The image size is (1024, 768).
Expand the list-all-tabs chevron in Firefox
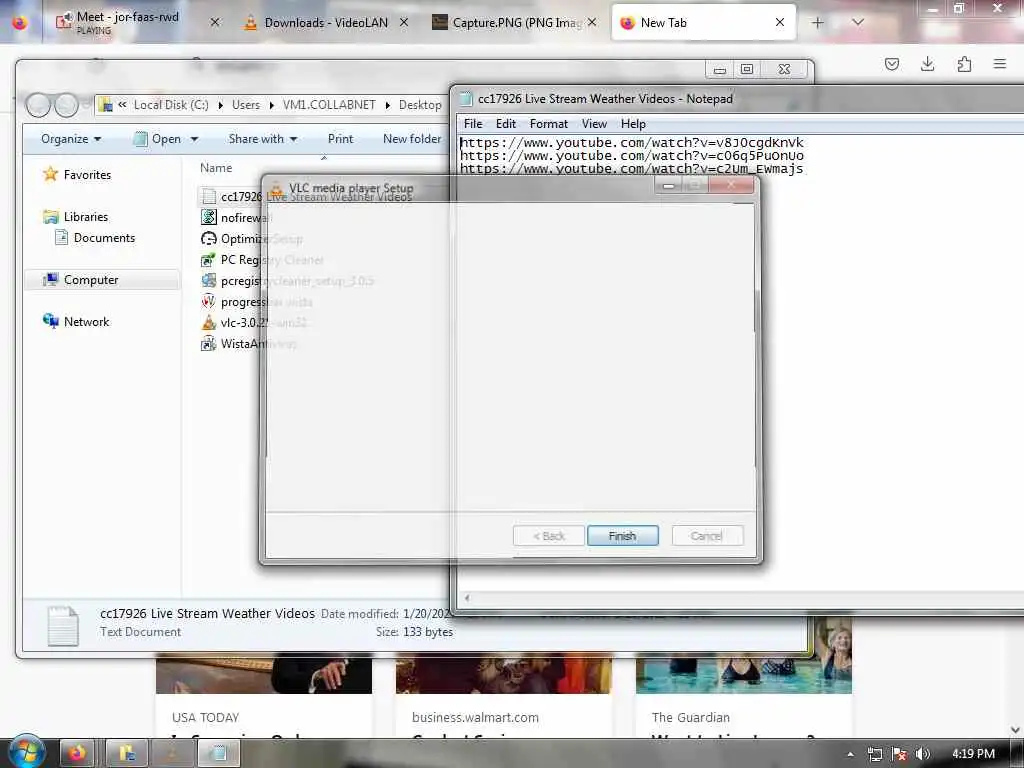858,23
